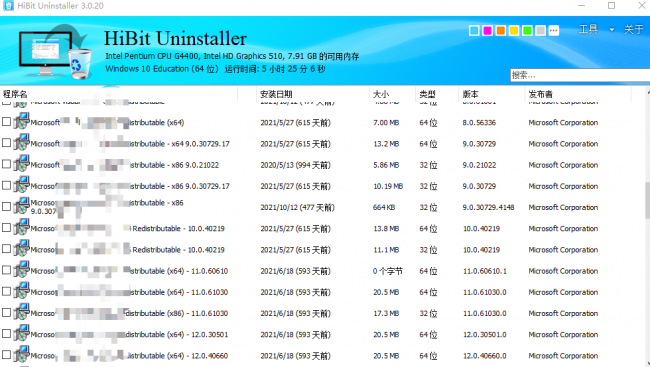Expand the dropdown arrow beside 工具
The image size is (650, 367).
click(x=611, y=30)
